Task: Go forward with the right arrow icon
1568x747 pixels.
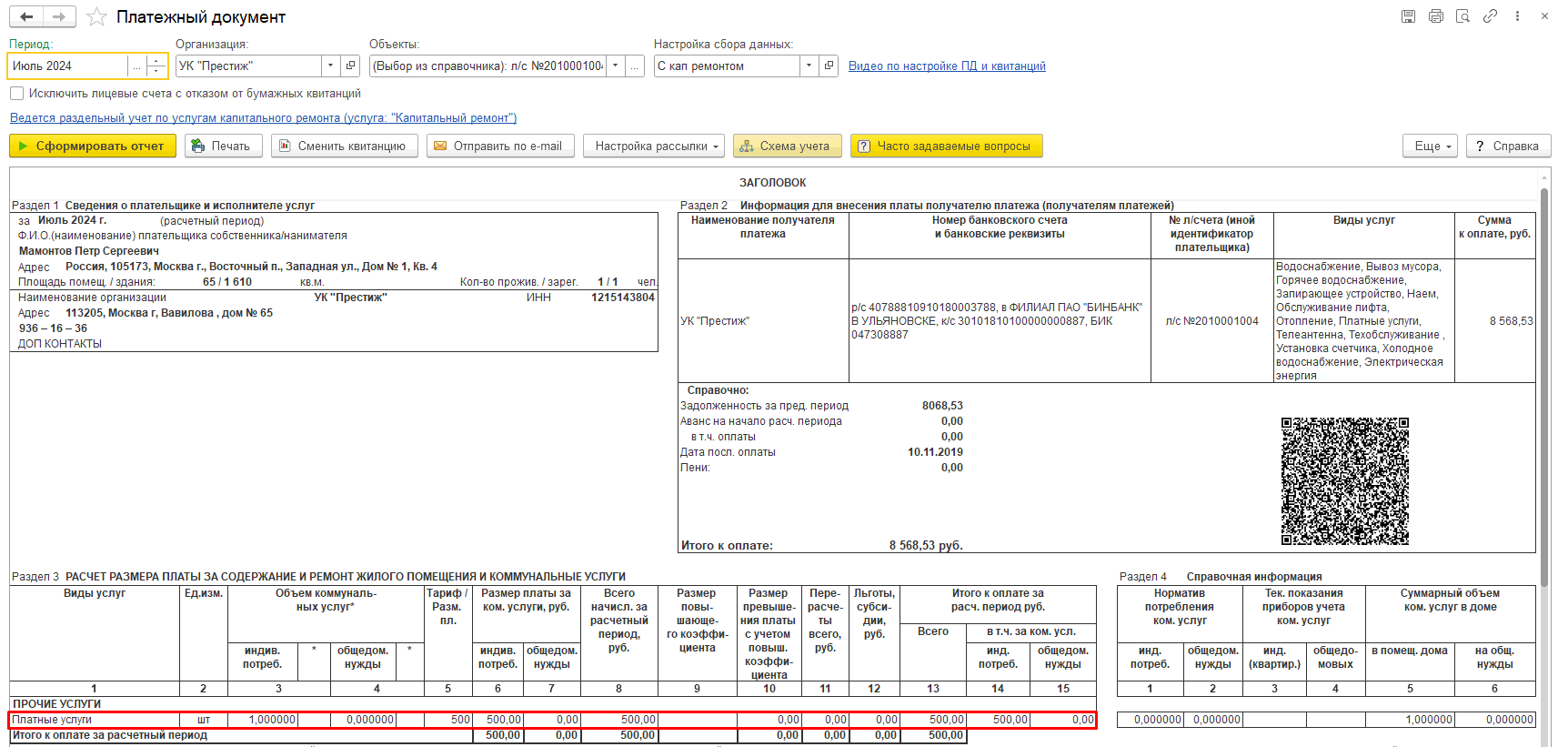Action: (x=59, y=16)
